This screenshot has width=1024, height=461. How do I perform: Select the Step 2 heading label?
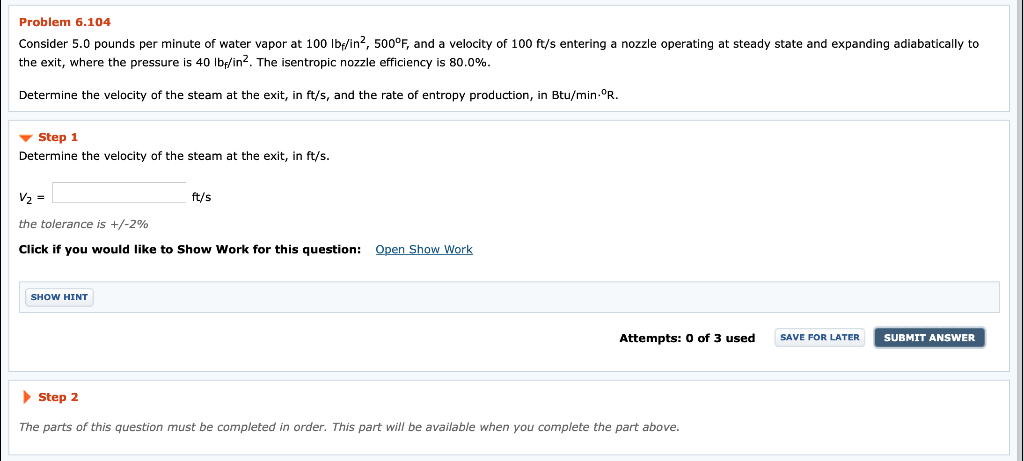point(58,397)
